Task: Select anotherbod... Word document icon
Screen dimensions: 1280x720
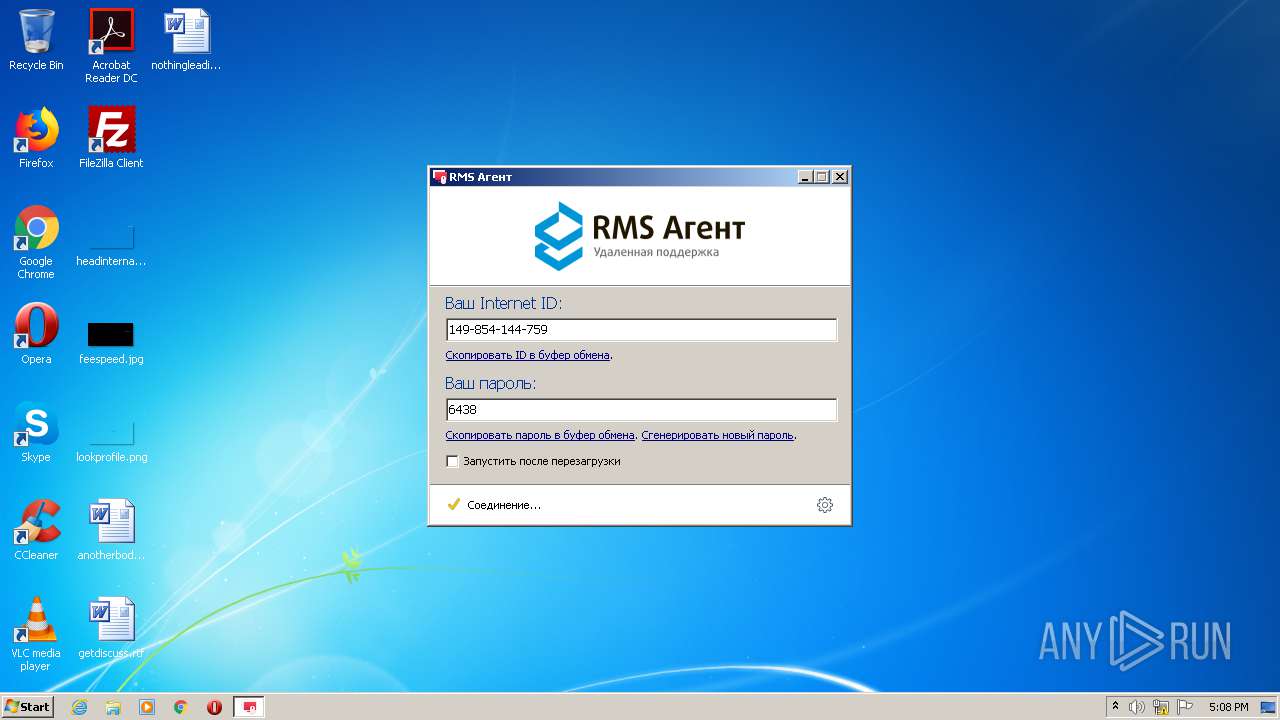Action: [111, 530]
